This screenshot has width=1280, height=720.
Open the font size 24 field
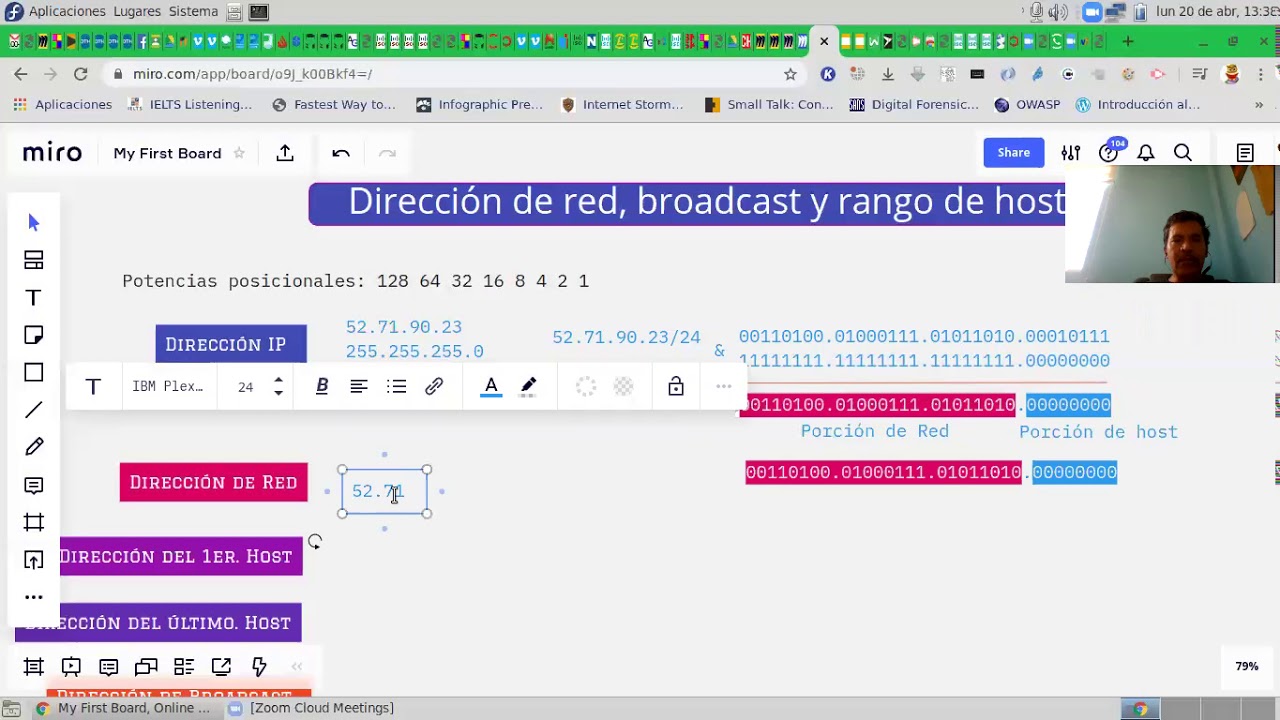coord(246,387)
